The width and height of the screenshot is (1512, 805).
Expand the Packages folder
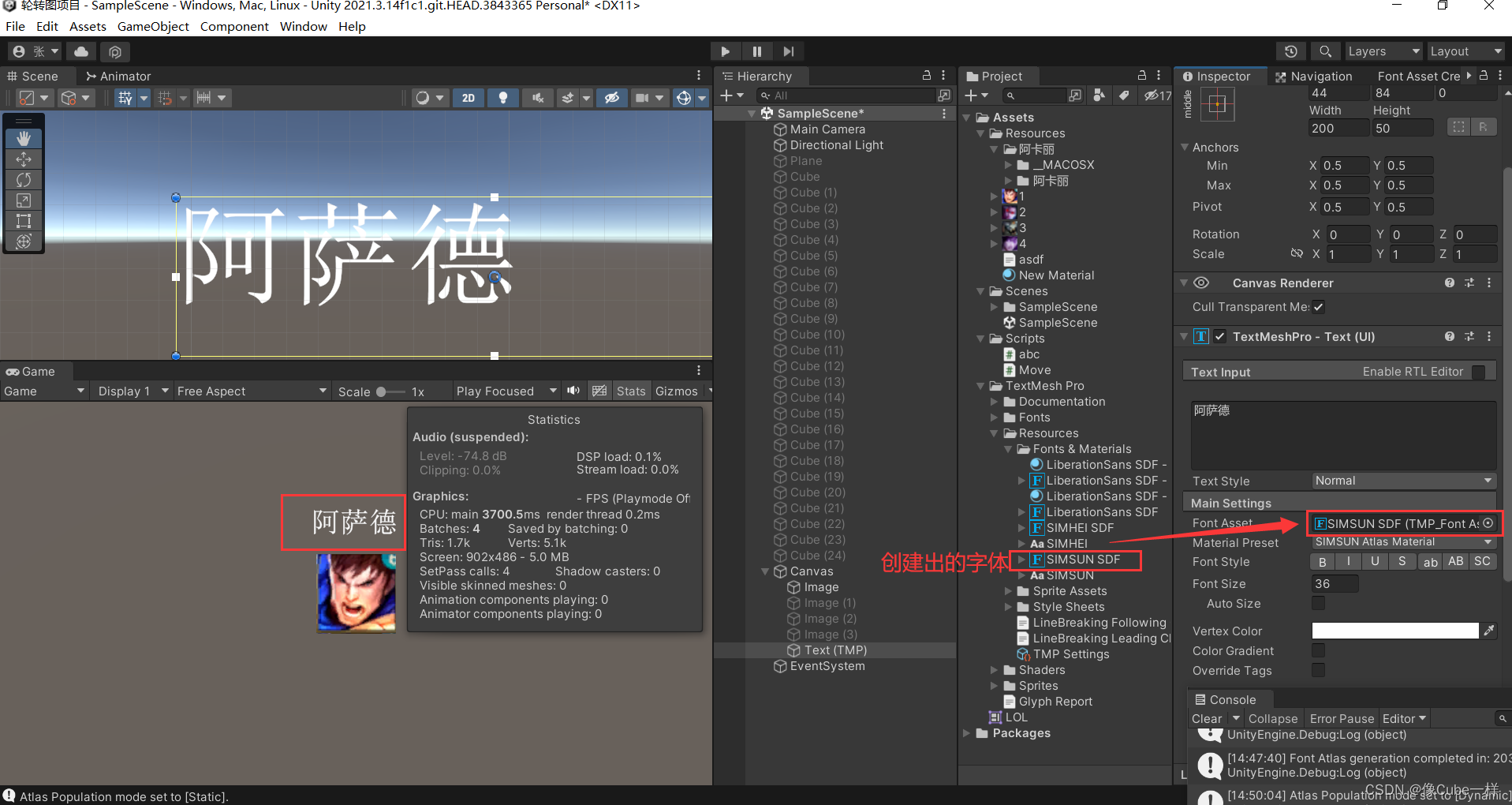[x=967, y=733]
